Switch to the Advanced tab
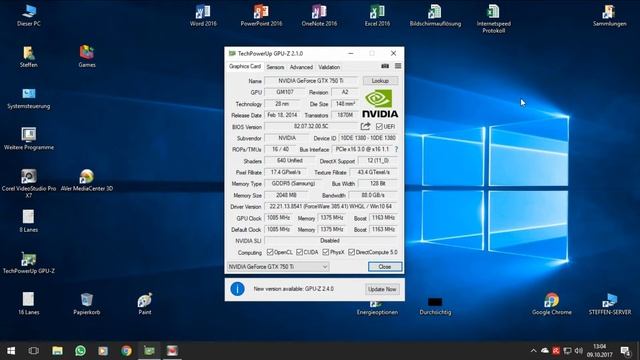 tap(301, 67)
